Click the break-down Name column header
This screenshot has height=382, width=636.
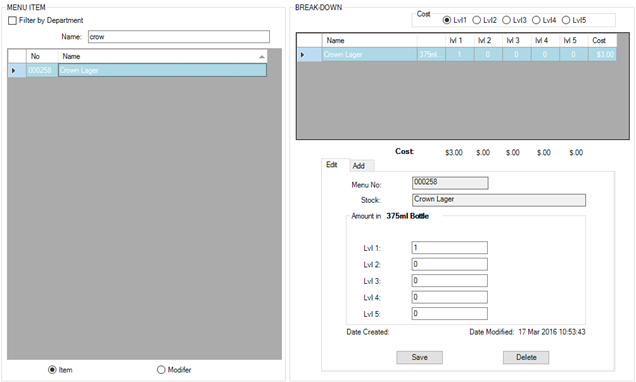point(370,41)
